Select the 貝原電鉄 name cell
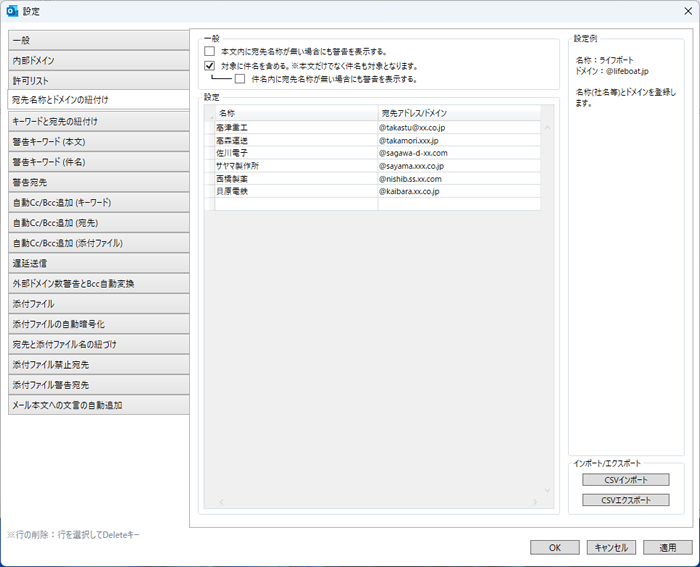 296,191
